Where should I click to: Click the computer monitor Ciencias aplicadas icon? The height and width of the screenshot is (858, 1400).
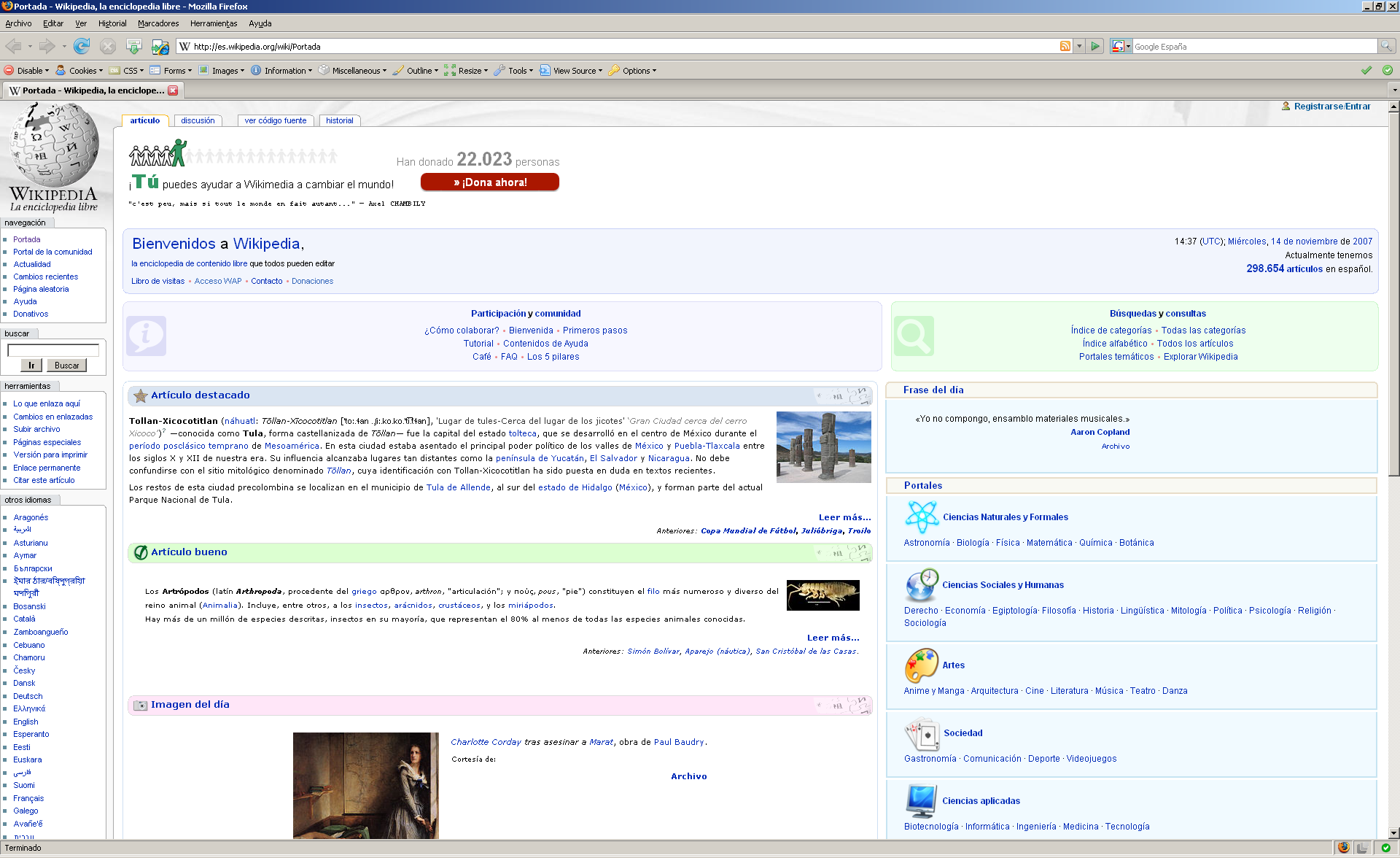(922, 801)
